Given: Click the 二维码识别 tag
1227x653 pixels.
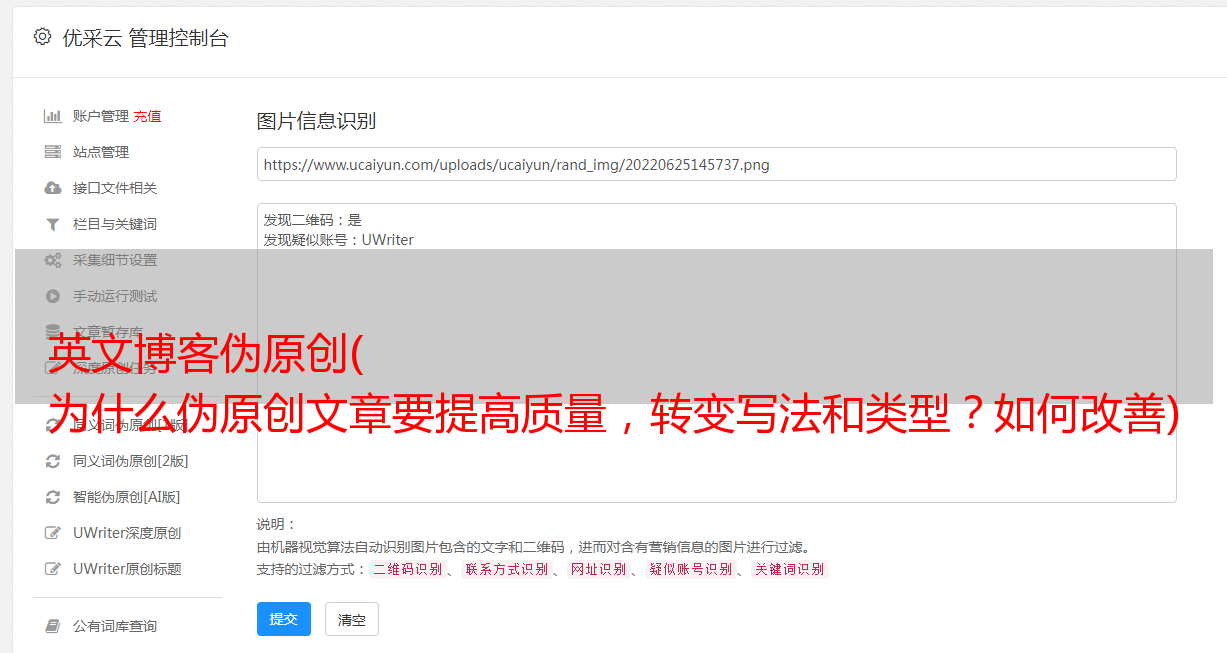Looking at the screenshot, I should tap(407, 569).
